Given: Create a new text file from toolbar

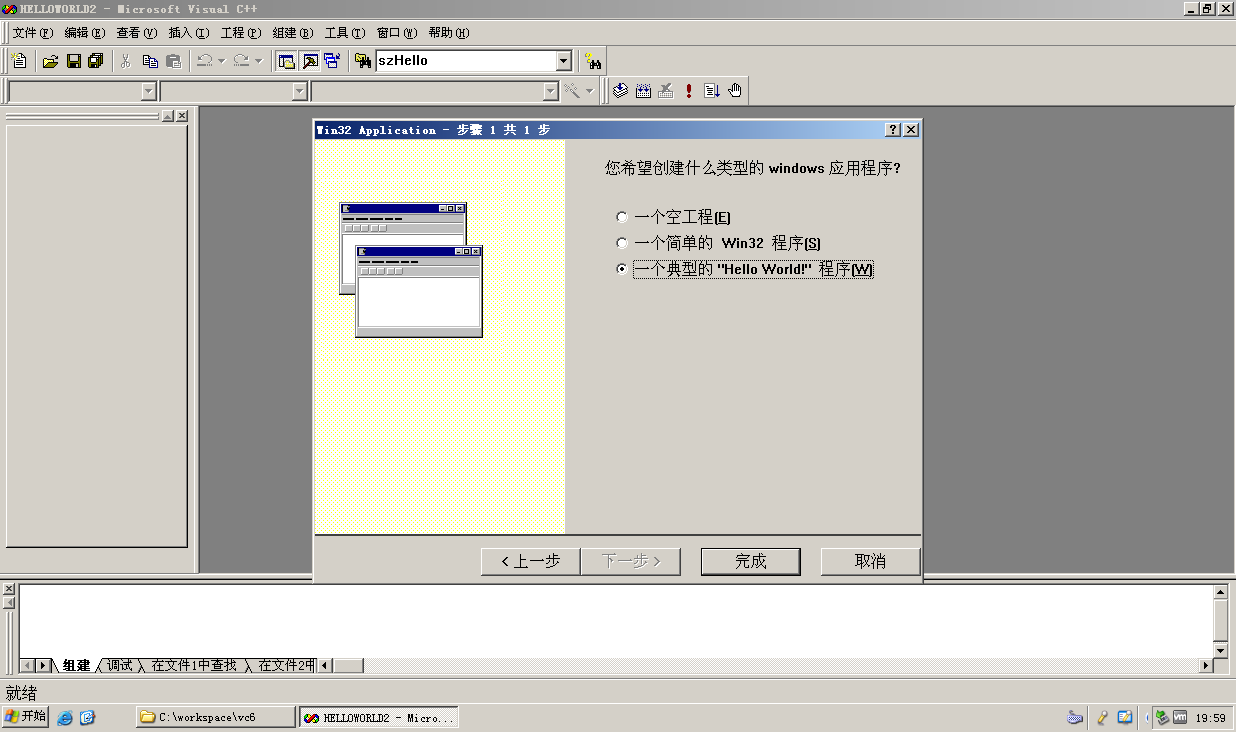Looking at the screenshot, I should [18, 61].
